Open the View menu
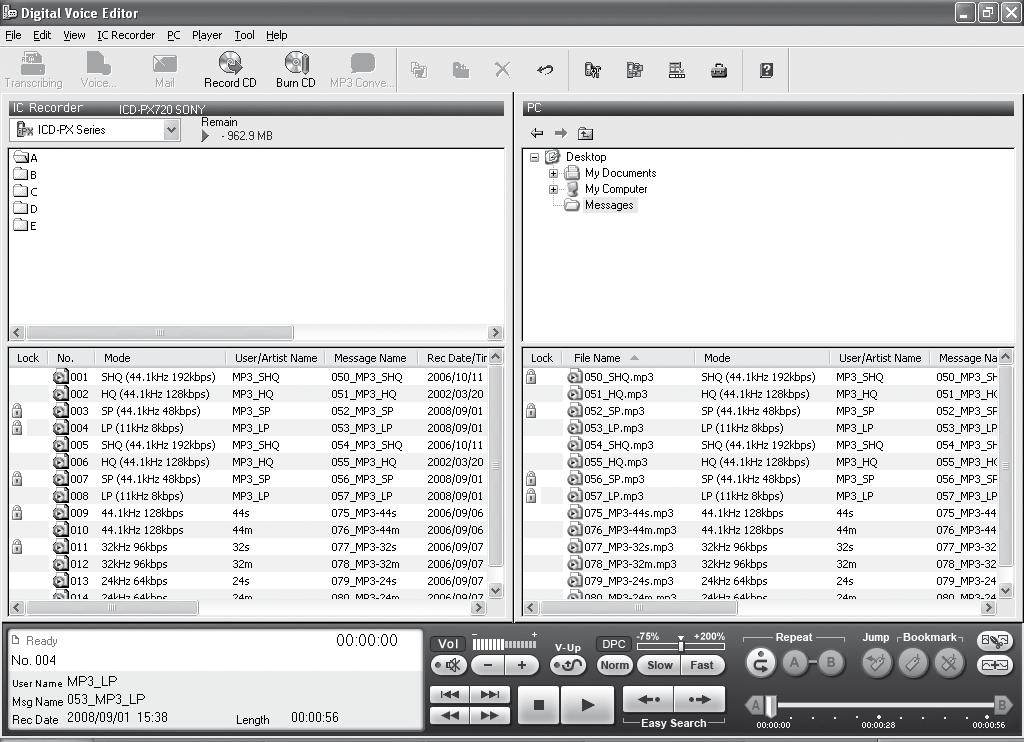Screen dimensions: 1024x742 click(74, 35)
